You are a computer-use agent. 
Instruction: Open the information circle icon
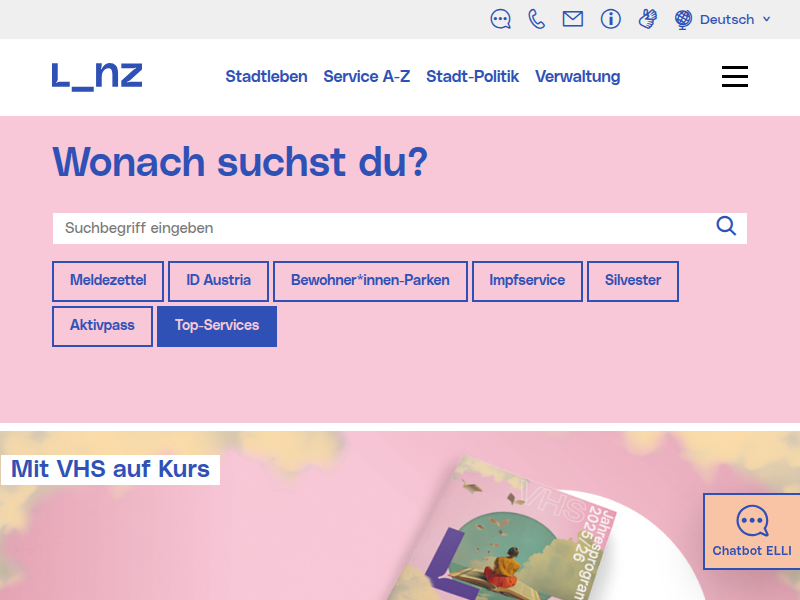point(611,19)
